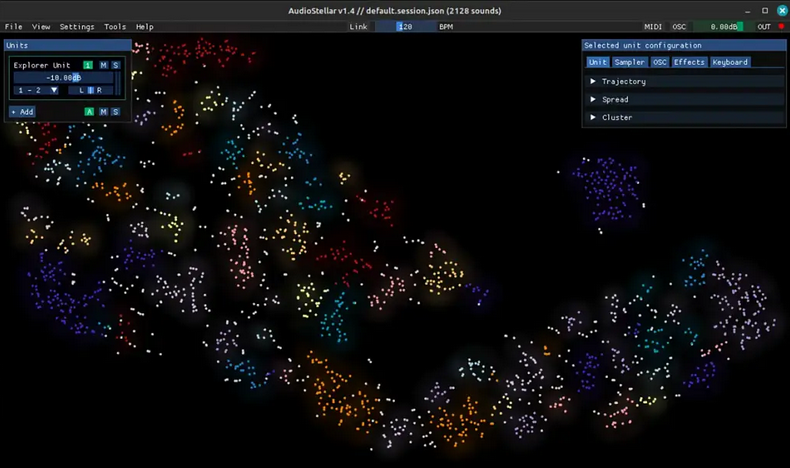The width and height of the screenshot is (790, 468).
Task: Open the 1 - 2 output channel dropdown
Action: 36,90
